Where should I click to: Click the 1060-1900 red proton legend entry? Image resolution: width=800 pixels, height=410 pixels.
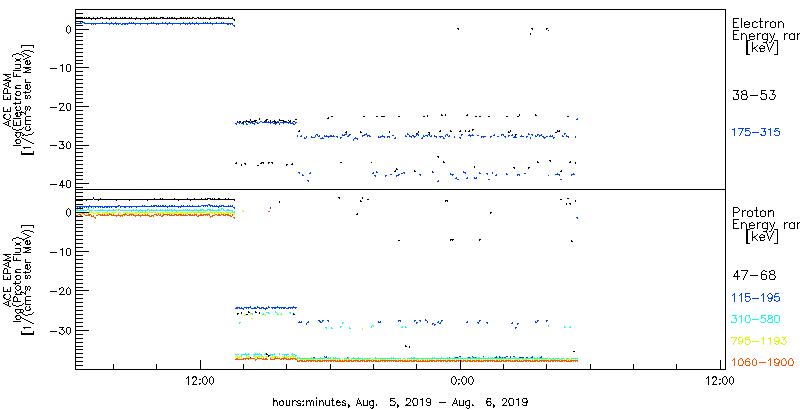tap(763, 363)
